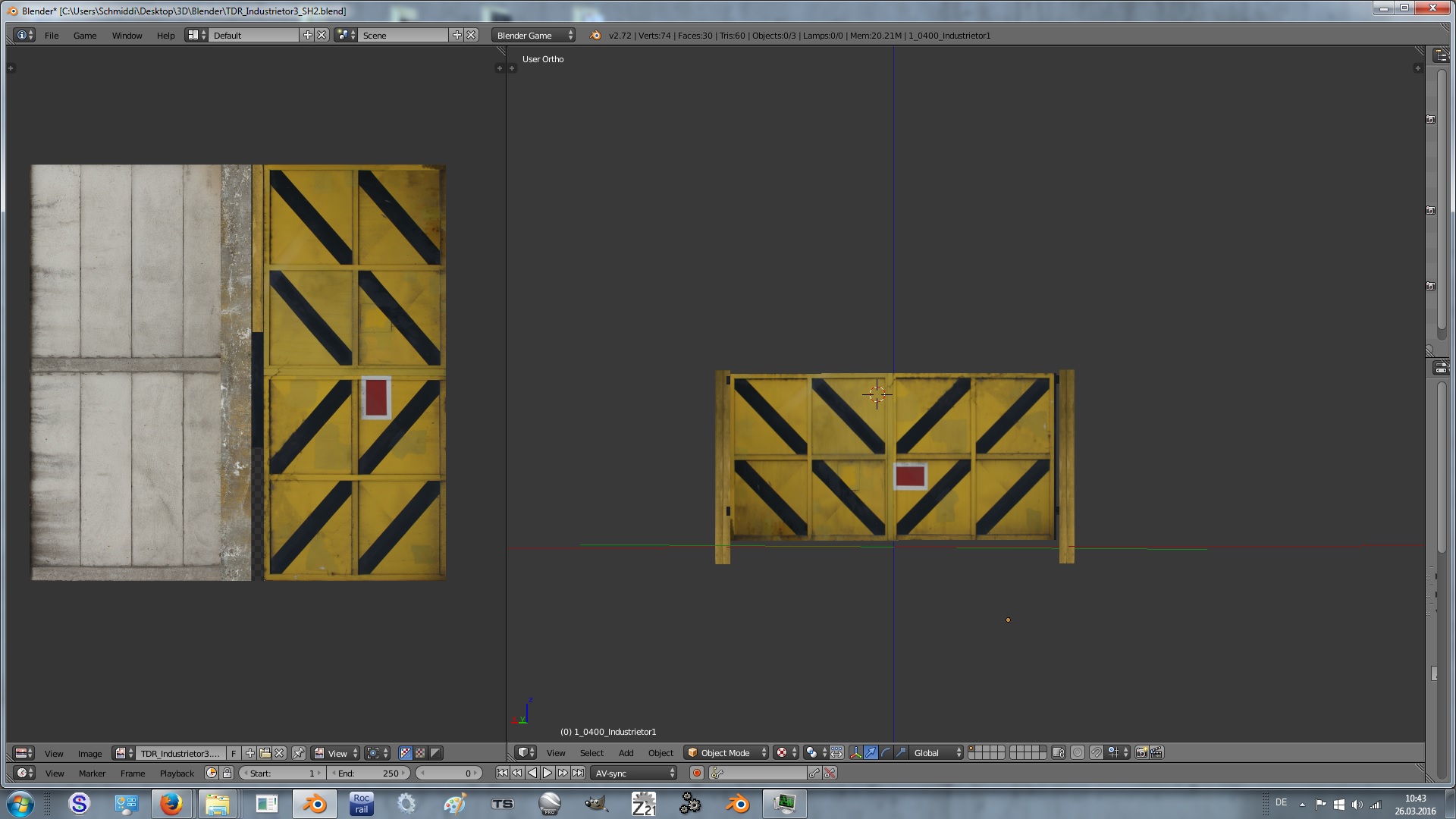This screenshot has width=1456, height=819.
Task: Click the pin image icon in UV editor
Action: [299, 753]
